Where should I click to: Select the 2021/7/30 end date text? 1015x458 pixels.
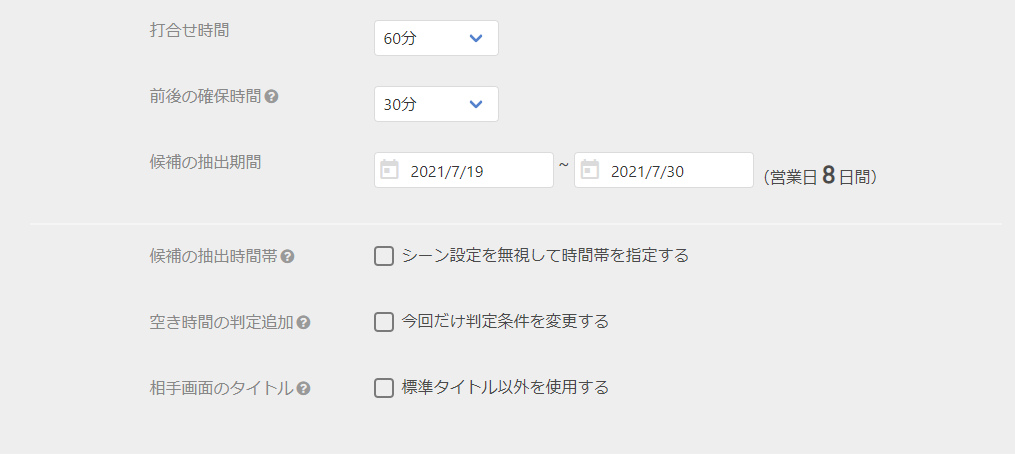tap(647, 172)
